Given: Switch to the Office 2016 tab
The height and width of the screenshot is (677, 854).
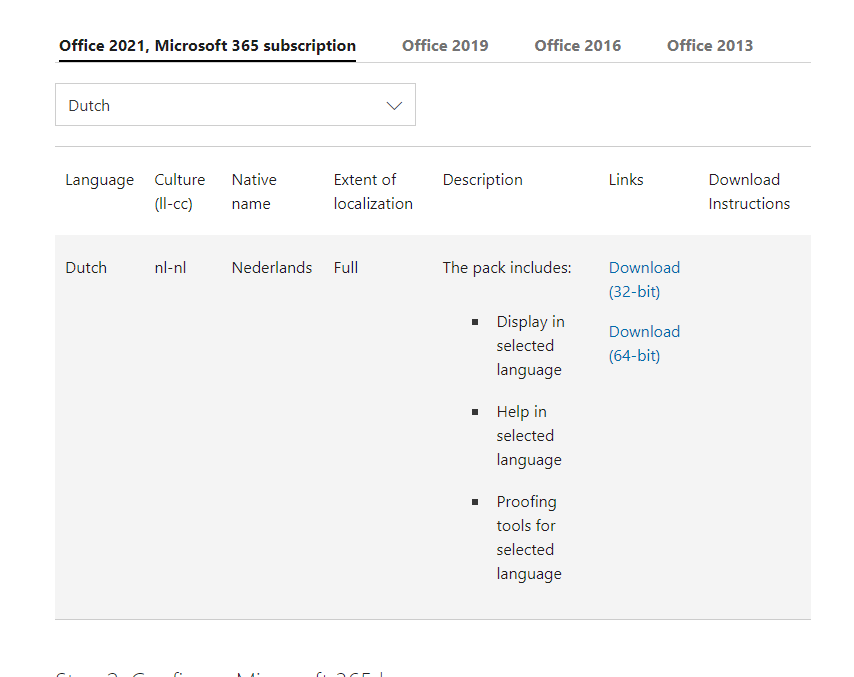Looking at the screenshot, I should [577, 46].
